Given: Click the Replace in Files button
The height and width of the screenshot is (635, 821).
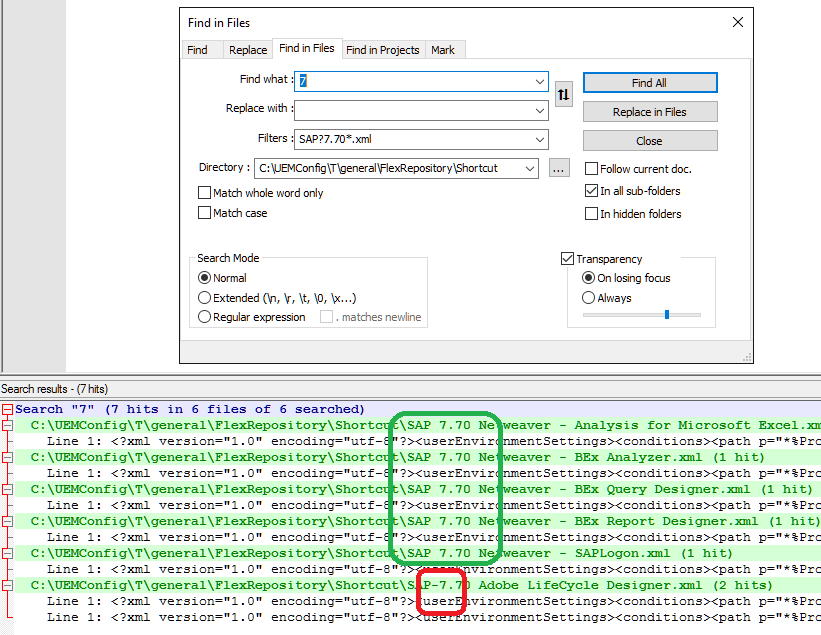Looking at the screenshot, I should [x=649, y=111].
